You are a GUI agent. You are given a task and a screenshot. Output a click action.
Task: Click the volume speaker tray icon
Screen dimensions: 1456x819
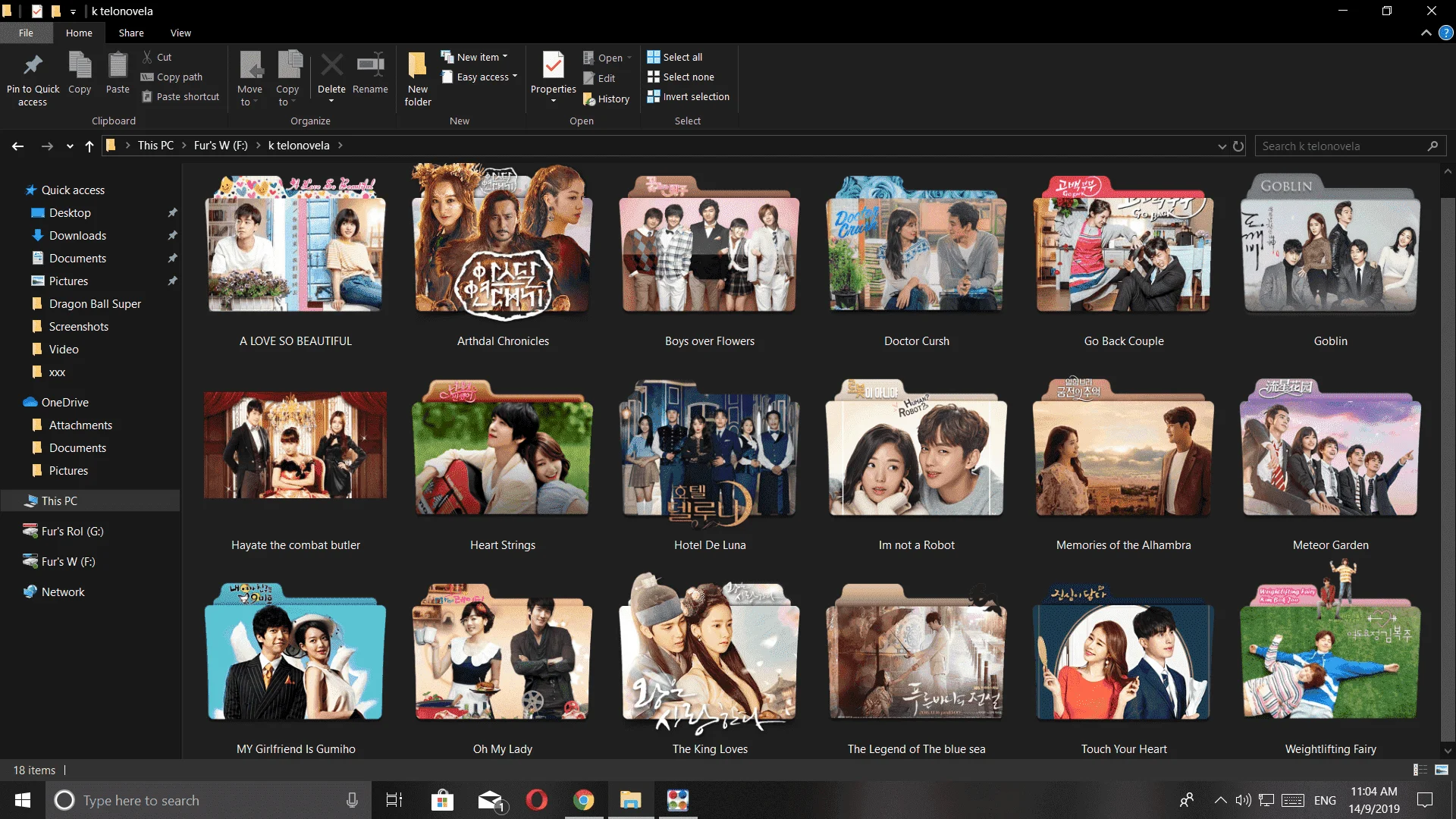1242,800
